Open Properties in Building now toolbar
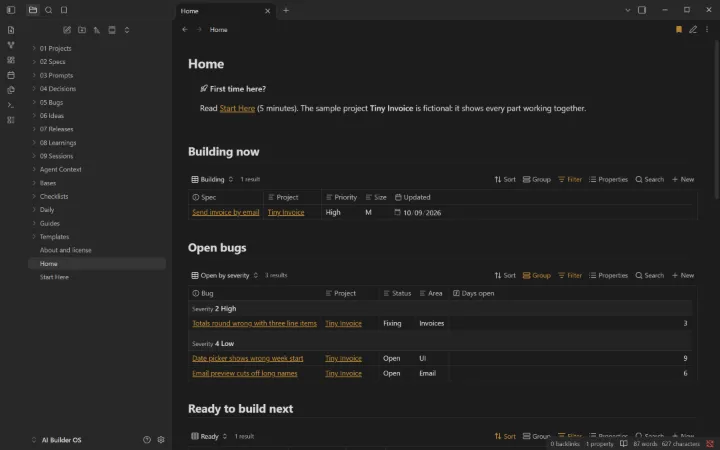The height and width of the screenshot is (450, 720). click(608, 179)
